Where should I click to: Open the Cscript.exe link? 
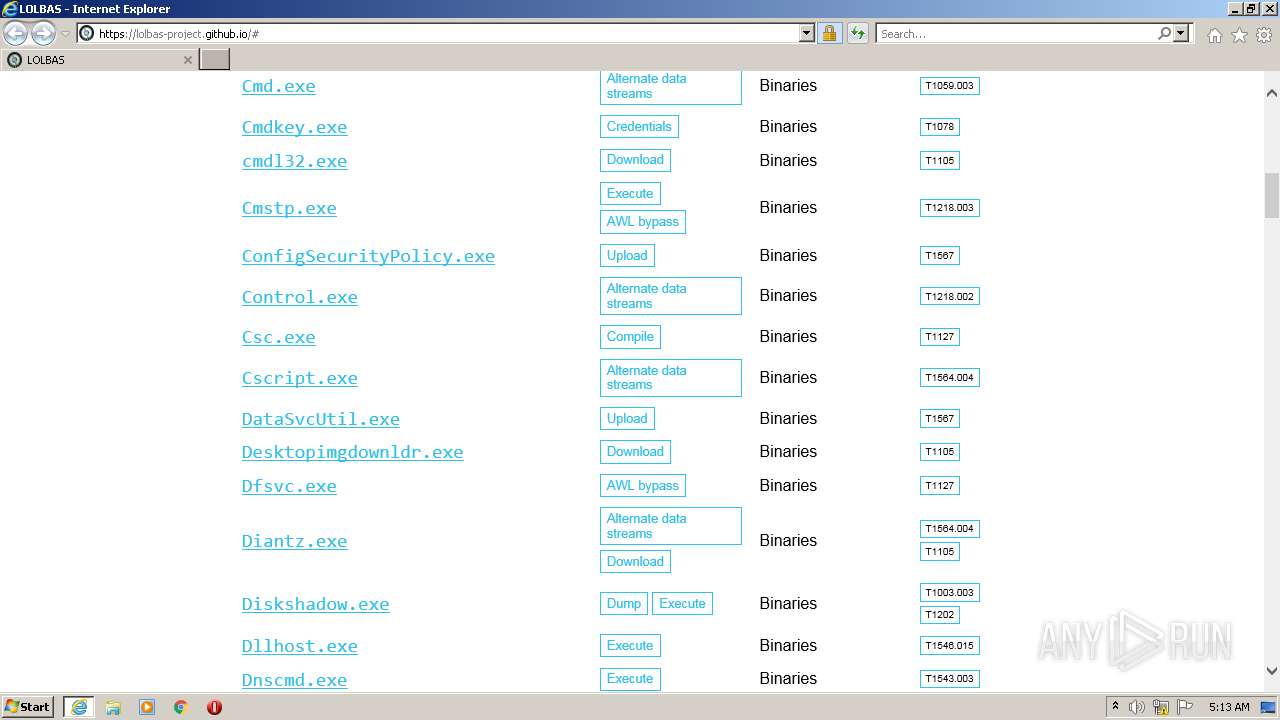[299, 378]
